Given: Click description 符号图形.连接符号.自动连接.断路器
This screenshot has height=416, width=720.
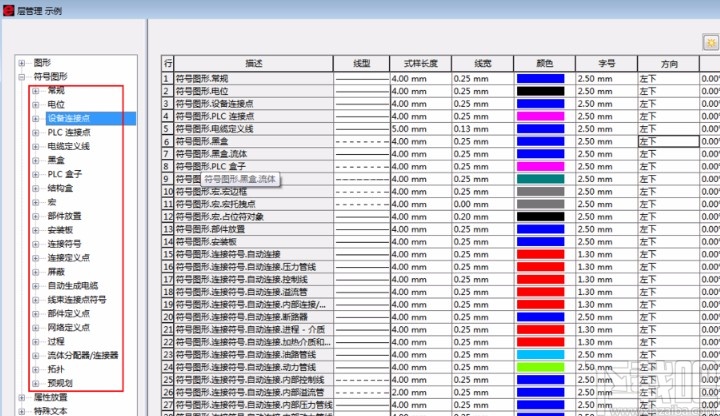Looking at the screenshot, I should click(x=253, y=317).
